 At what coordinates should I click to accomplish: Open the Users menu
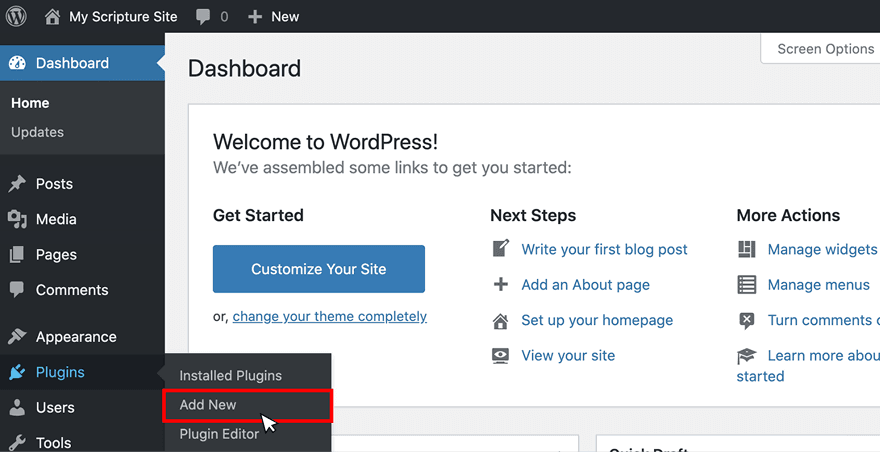coord(55,408)
